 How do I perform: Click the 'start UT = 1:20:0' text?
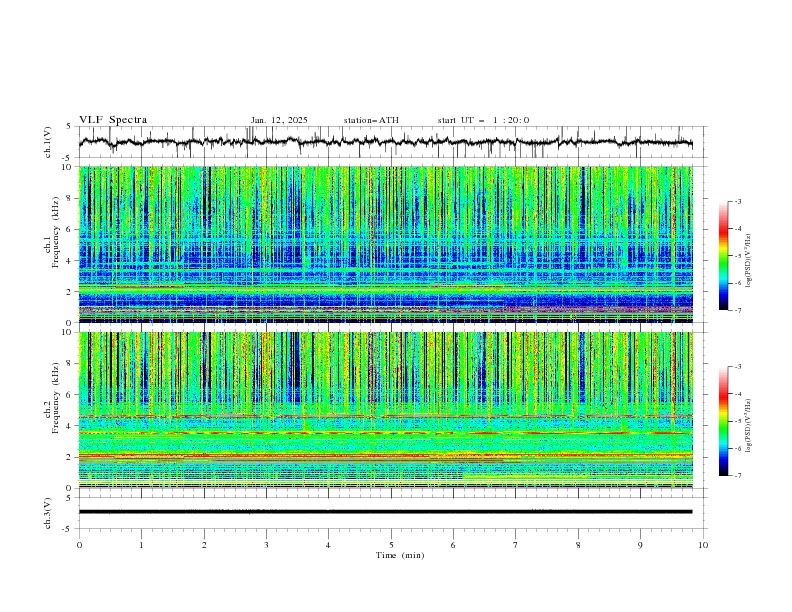(483, 120)
